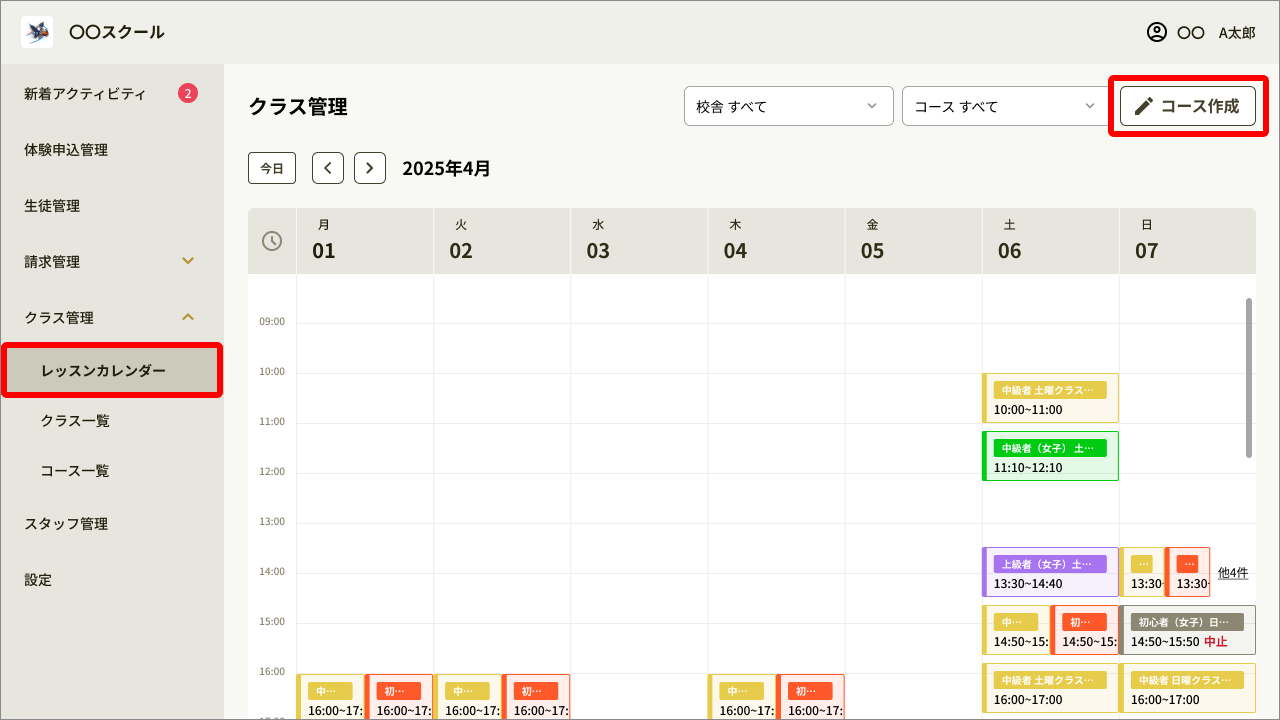Select レッスンカレンダー in the sidebar
This screenshot has height=720, width=1280.
click(111, 371)
